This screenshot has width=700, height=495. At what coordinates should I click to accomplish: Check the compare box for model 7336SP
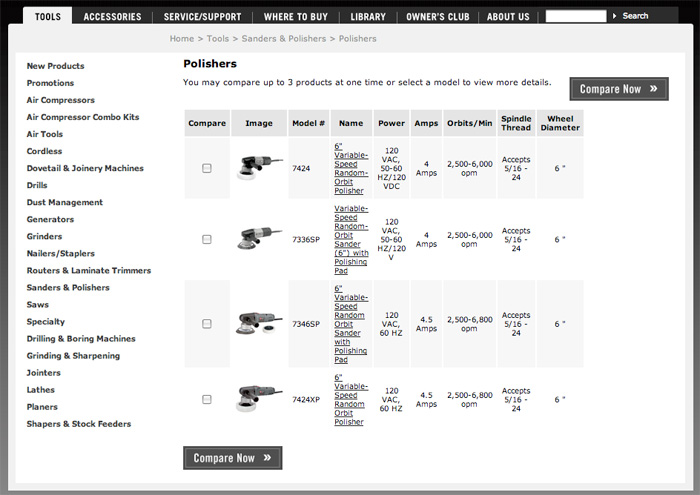click(x=207, y=240)
